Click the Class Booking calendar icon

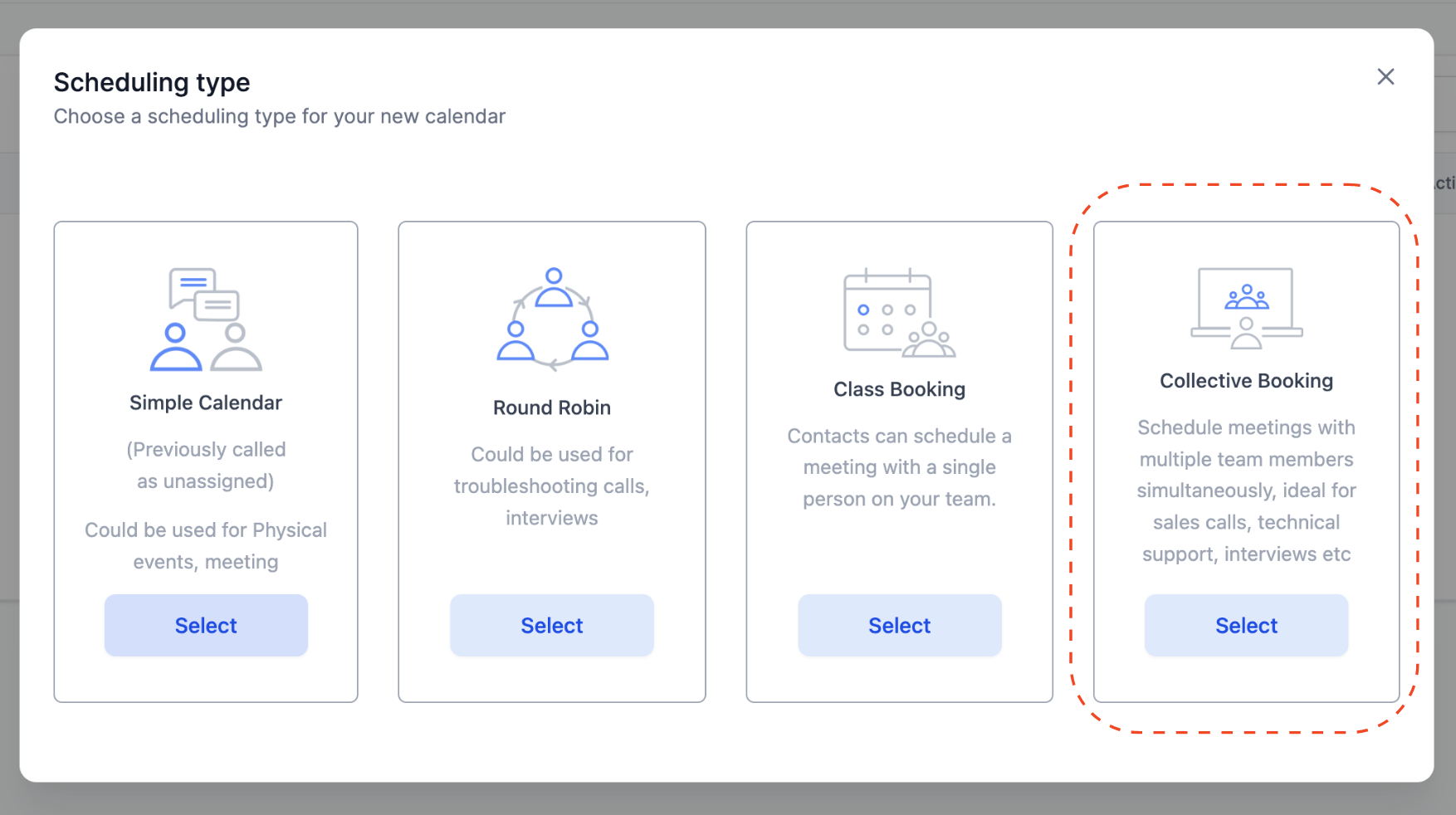point(900,313)
